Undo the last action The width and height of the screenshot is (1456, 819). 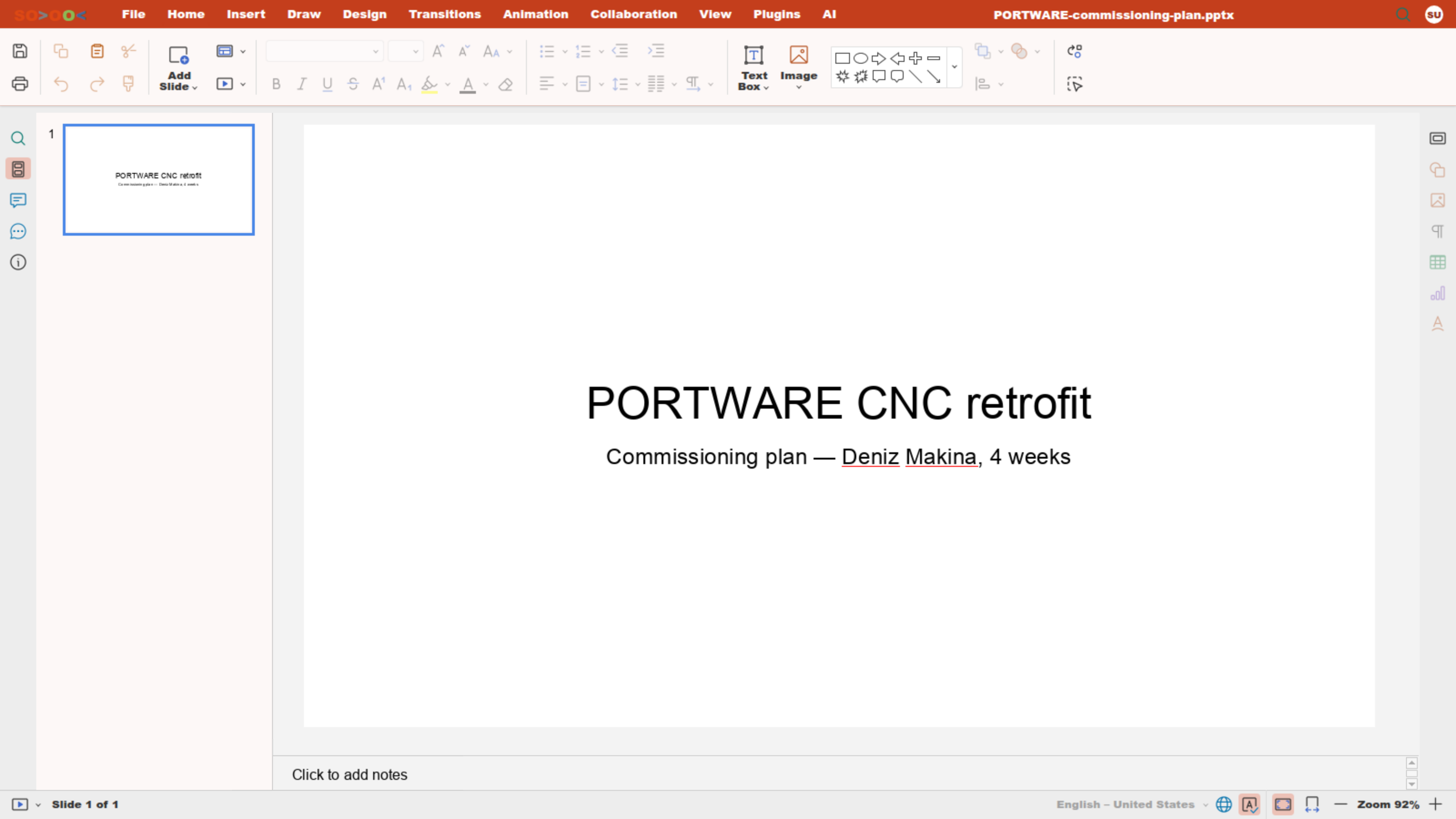tap(61, 84)
